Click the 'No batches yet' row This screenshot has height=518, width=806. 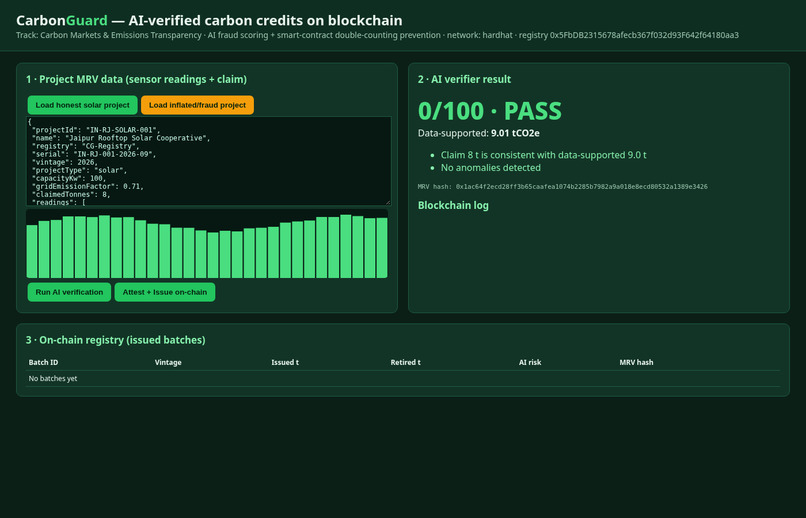pos(403,378)
